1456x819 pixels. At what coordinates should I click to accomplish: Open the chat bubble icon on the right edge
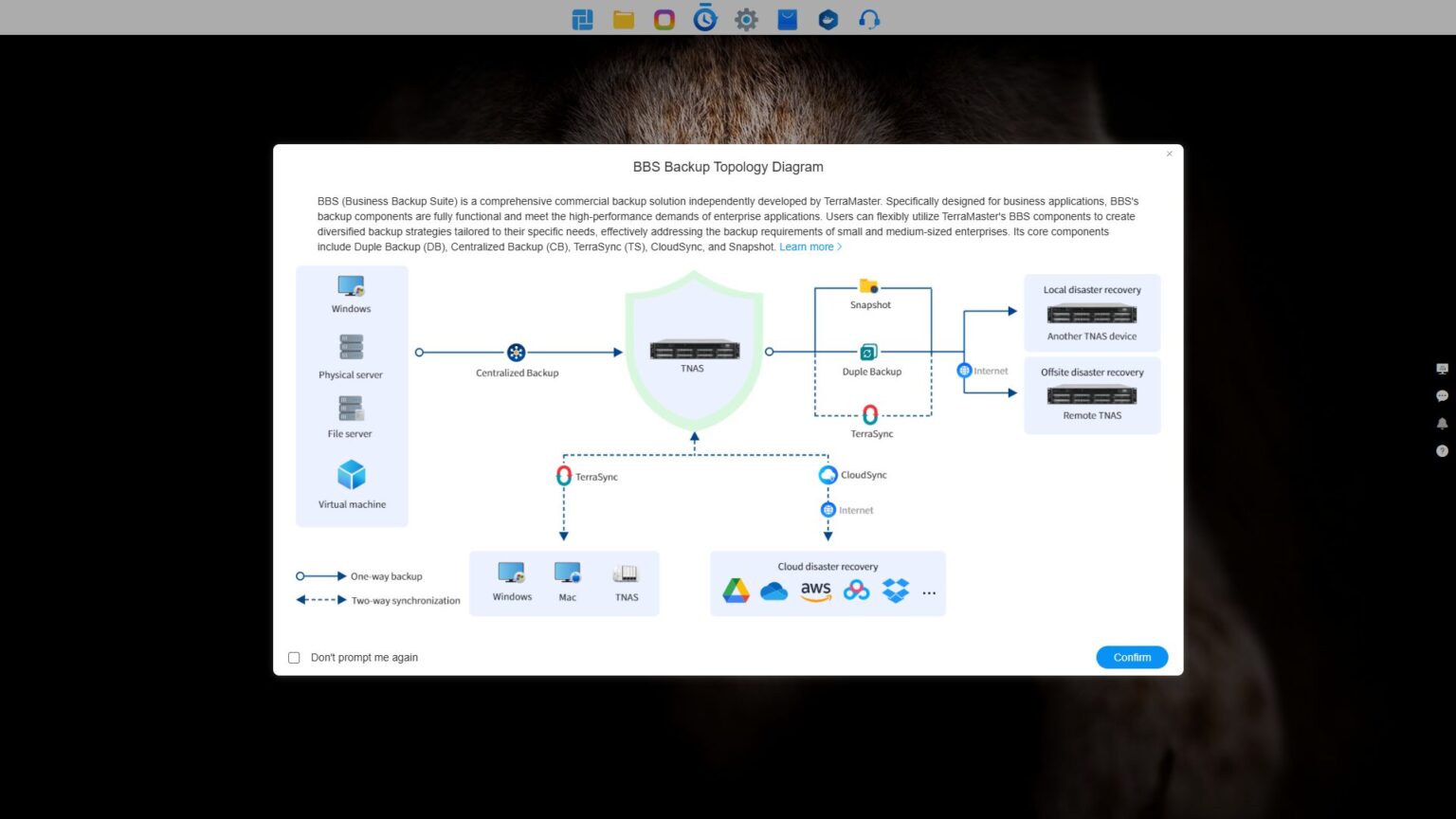pyautogui.click(x=1442, y=395)
